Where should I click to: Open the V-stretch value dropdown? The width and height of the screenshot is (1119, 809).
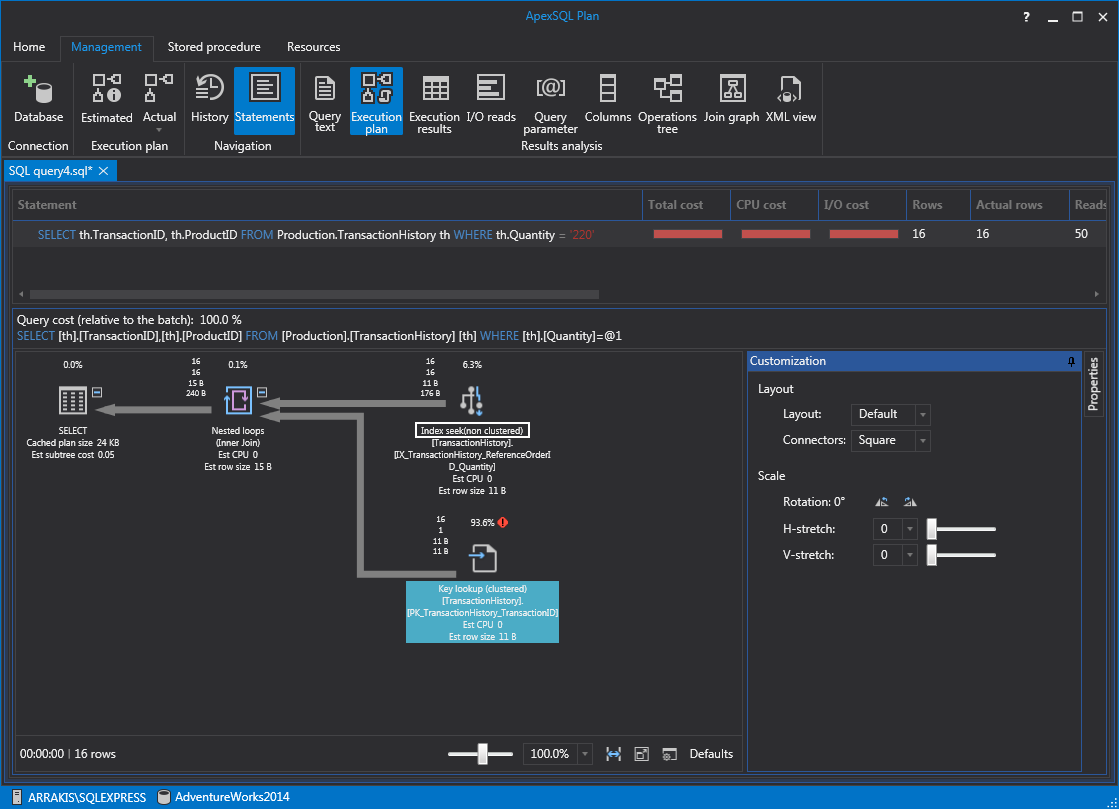point(909,555)
